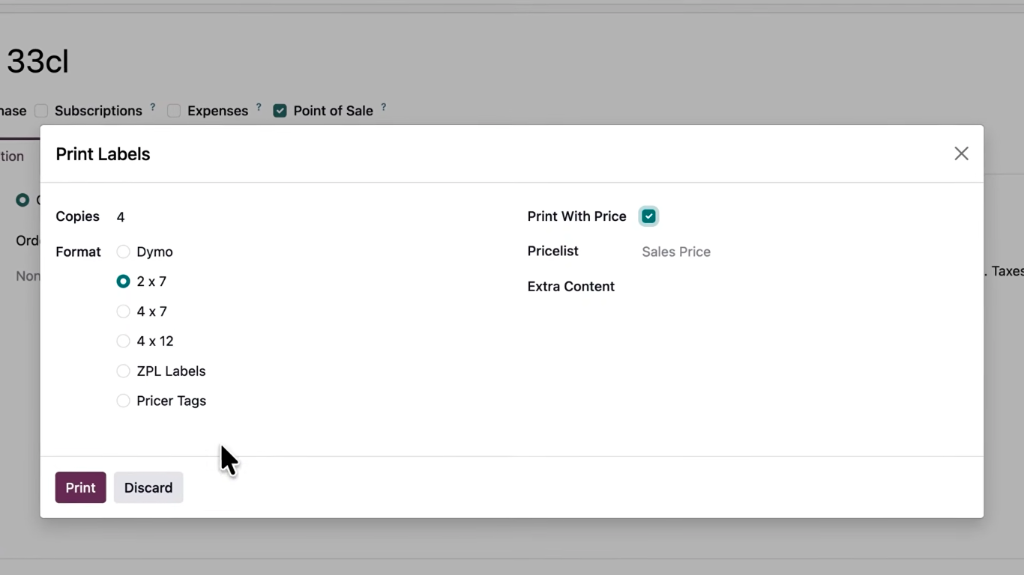Click the Copies label
This screenshot has height=575, width=1024.
coord(77,216)
